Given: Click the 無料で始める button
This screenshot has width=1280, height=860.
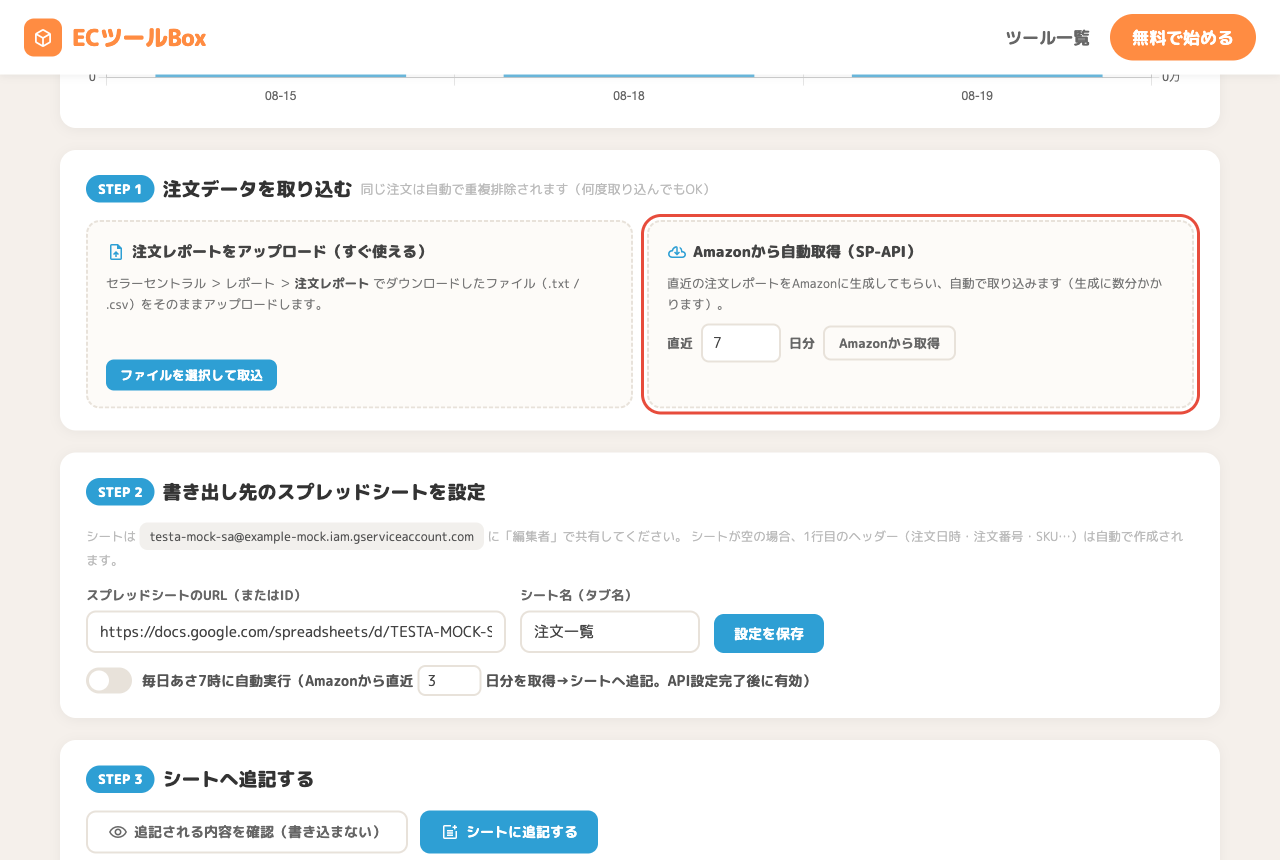Looking at the screenshot, I should [x=1182, y=38].
